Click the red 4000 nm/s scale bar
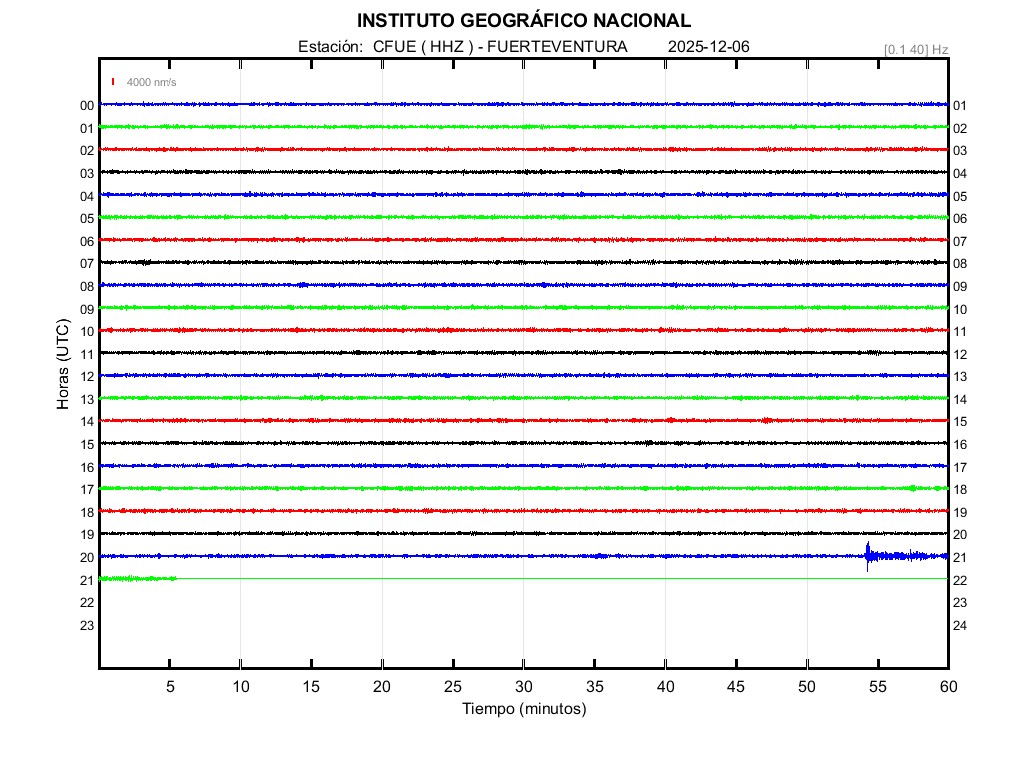1024x768 pixels. tap(114, 82)
